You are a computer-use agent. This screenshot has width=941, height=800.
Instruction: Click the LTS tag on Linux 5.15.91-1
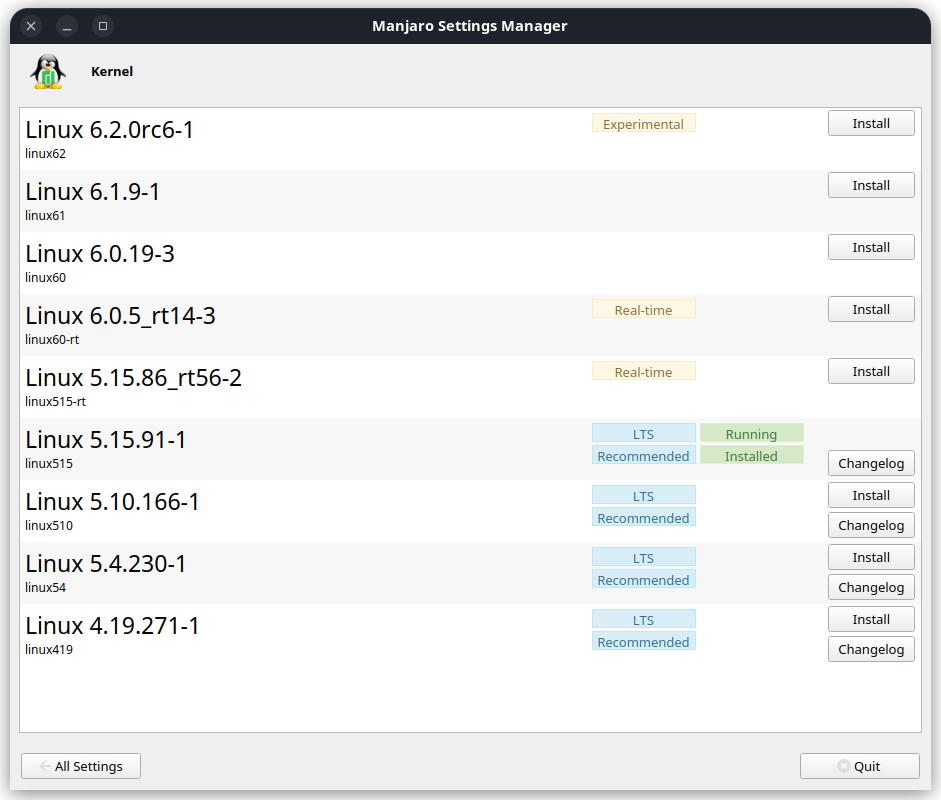coord(643,433)
